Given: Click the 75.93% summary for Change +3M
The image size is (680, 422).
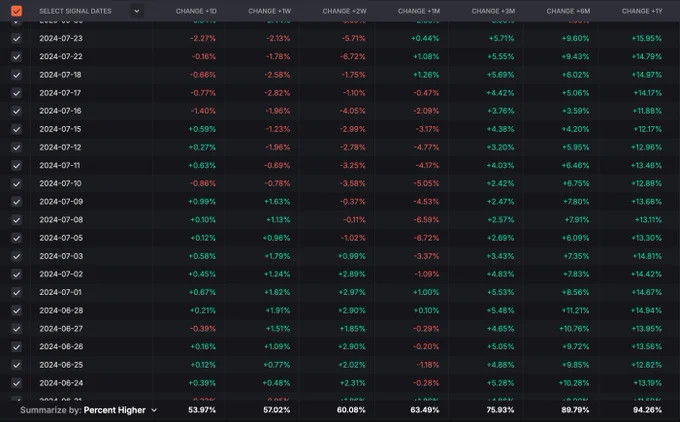Looking at the screenshot, I should click(500, 410).
